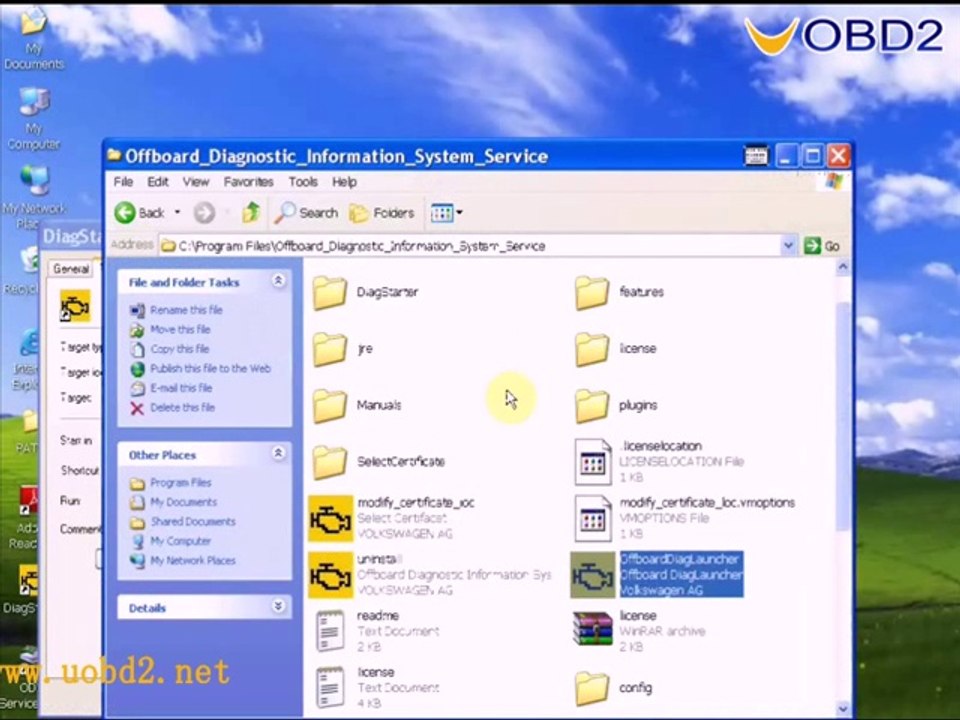Click the Forward navigation arrow
The height and width of the screenshot is (720, 960).
(x=204, y=212)
